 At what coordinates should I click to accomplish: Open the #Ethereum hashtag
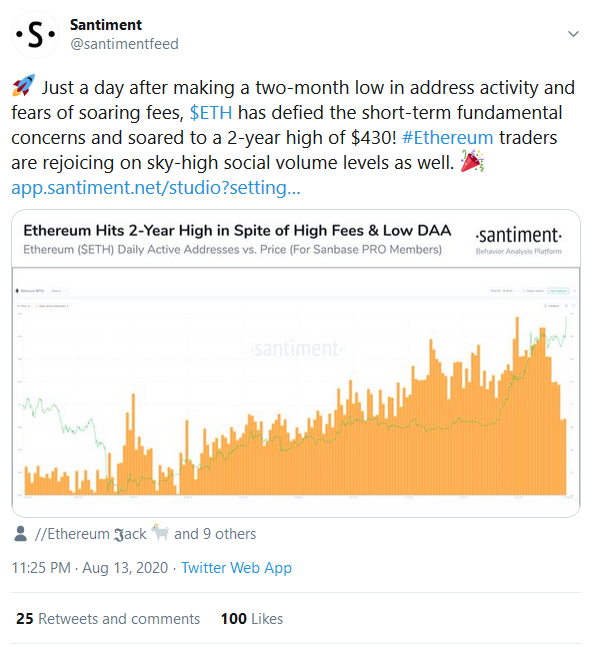447,138
